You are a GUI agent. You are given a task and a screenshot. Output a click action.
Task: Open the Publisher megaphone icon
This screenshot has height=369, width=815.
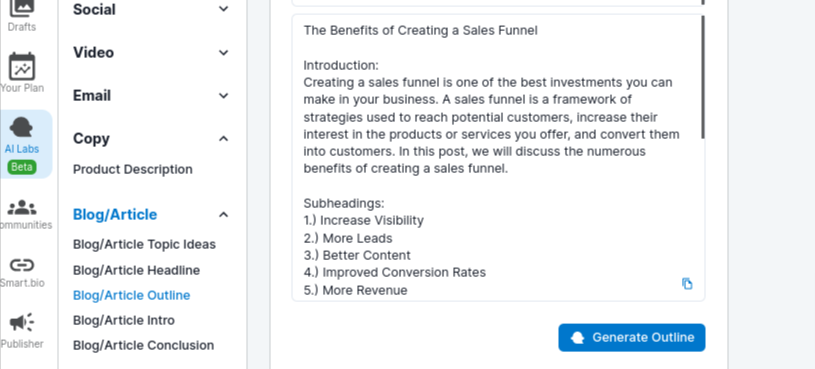pos(22,323)
